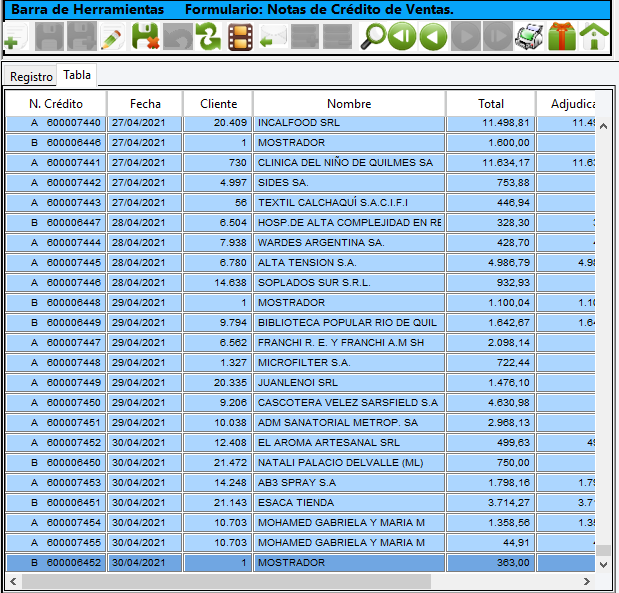Click the first greyed-out save floppy icon
619x593 pixels.
[49, 37]
